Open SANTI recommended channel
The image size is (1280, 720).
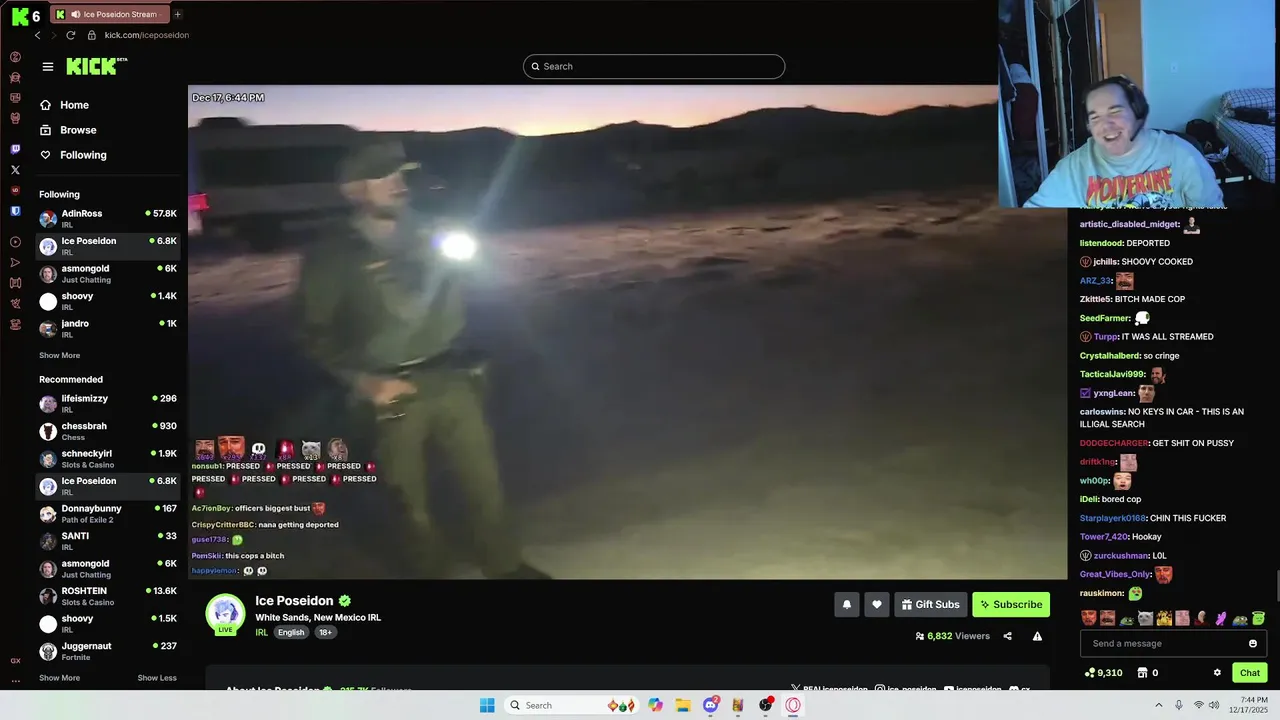tap(108, 541)
